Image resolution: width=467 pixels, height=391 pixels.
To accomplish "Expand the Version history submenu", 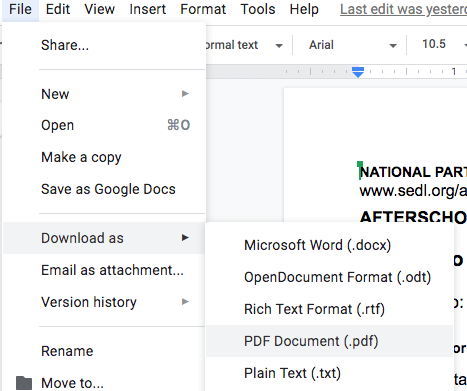I will tap(104, 302).
